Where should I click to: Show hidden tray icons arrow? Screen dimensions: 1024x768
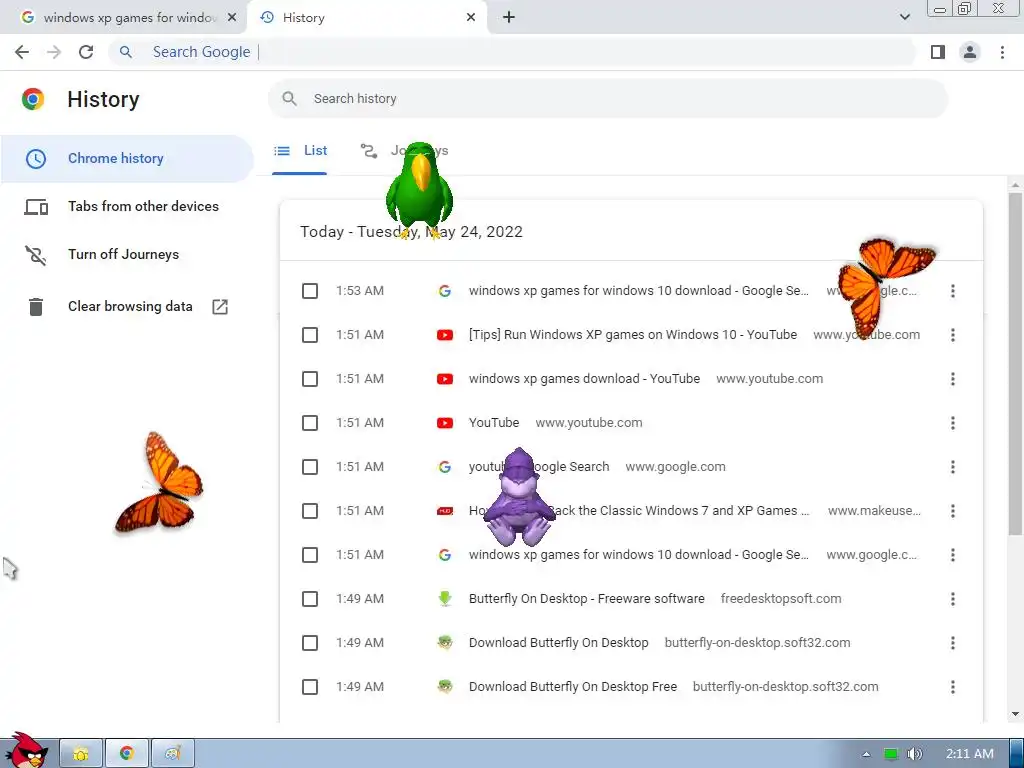[x=866, y=754]
